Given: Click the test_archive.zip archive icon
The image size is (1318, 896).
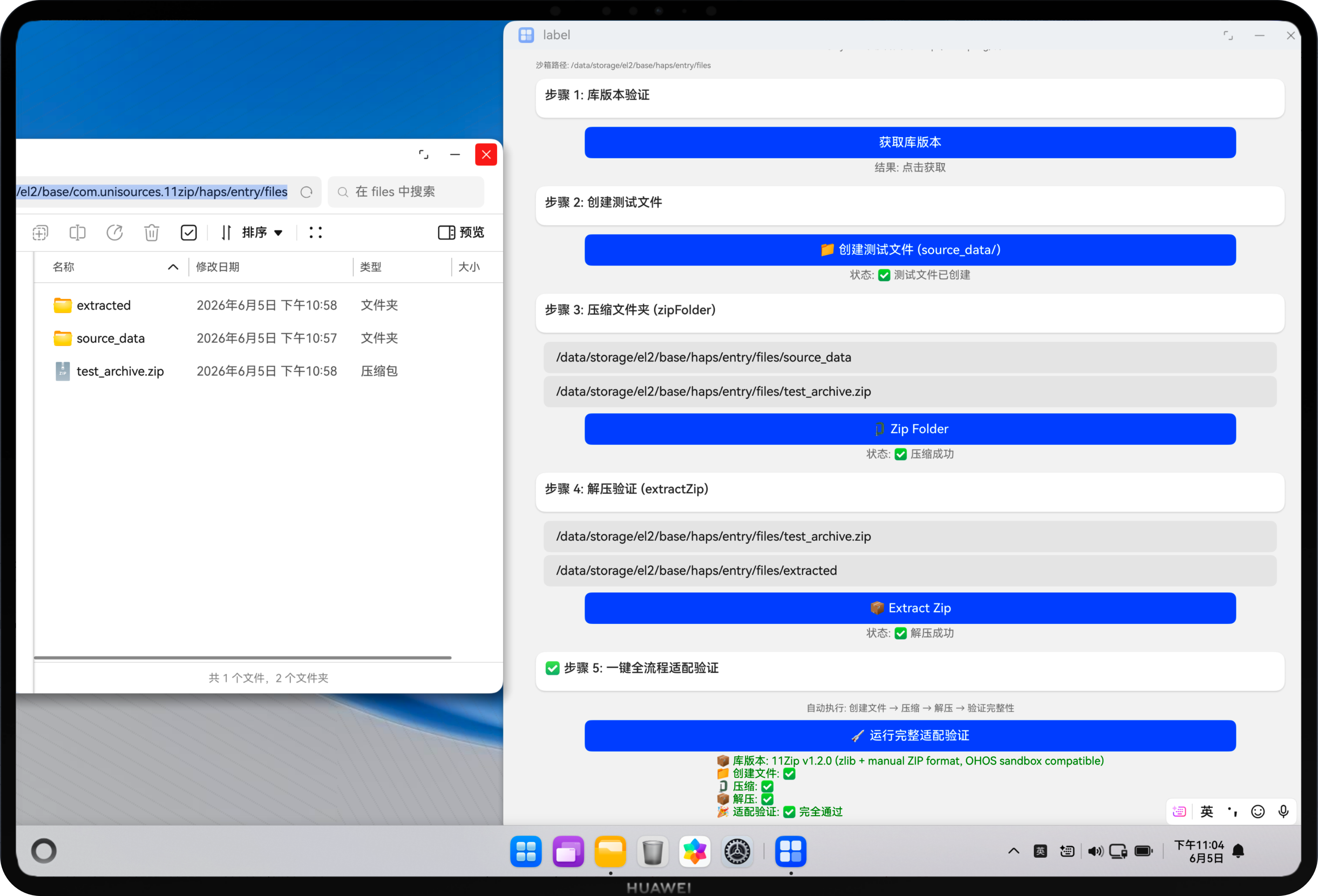Looking at the screenshot, I should coord(62,371).
